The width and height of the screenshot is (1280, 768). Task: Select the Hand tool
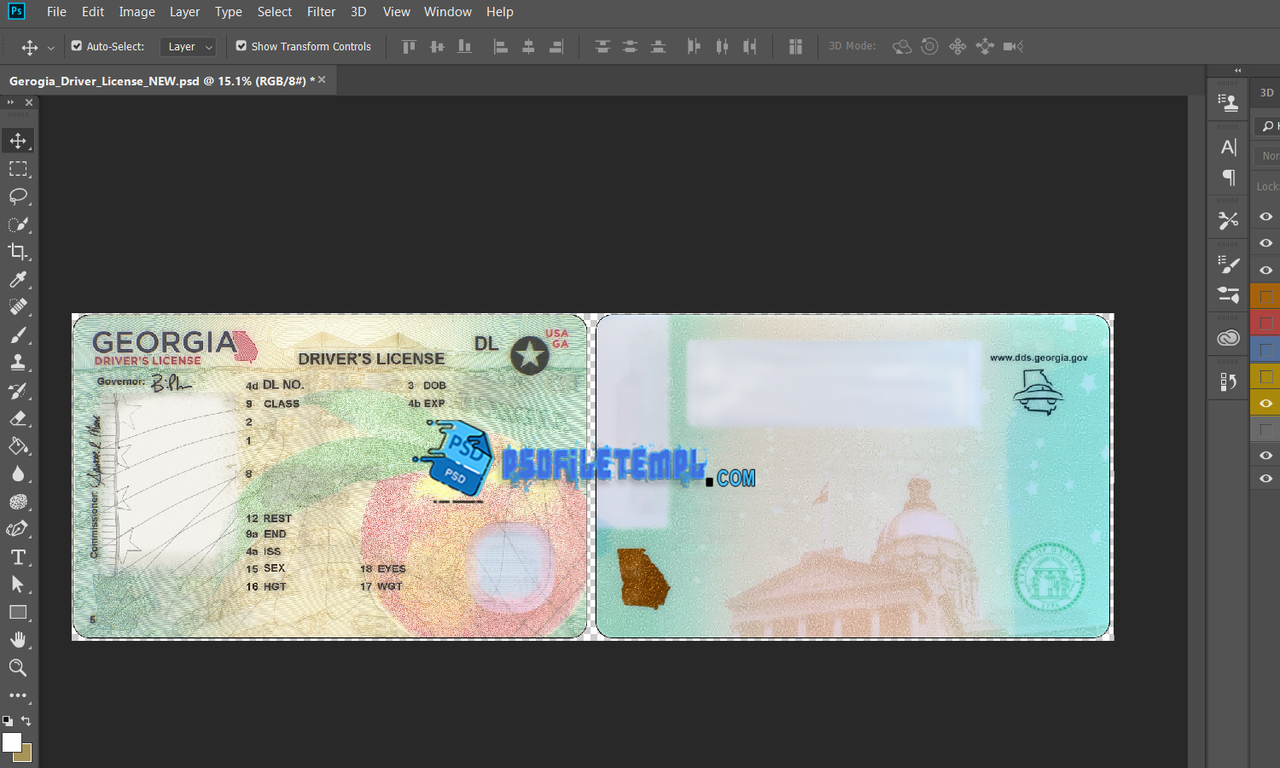coord(18,640)
